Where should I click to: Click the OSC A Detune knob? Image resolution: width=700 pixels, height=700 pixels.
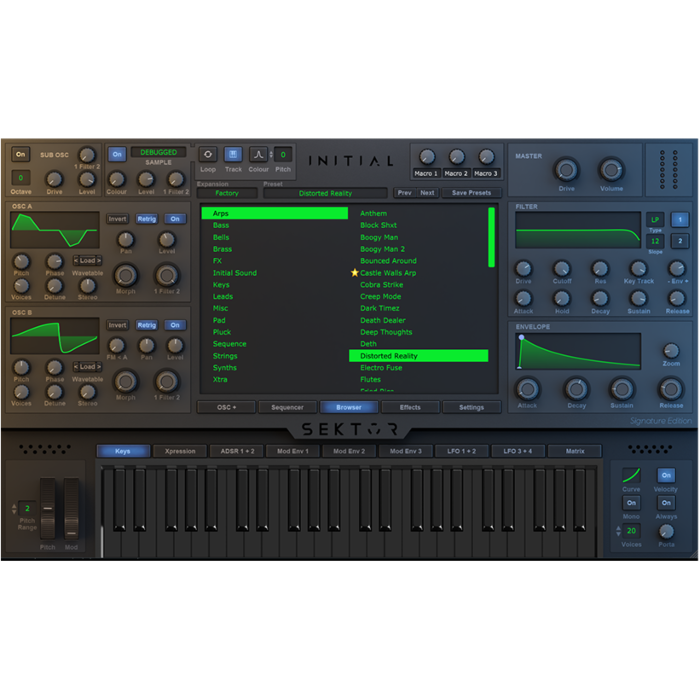click(54, 285)
